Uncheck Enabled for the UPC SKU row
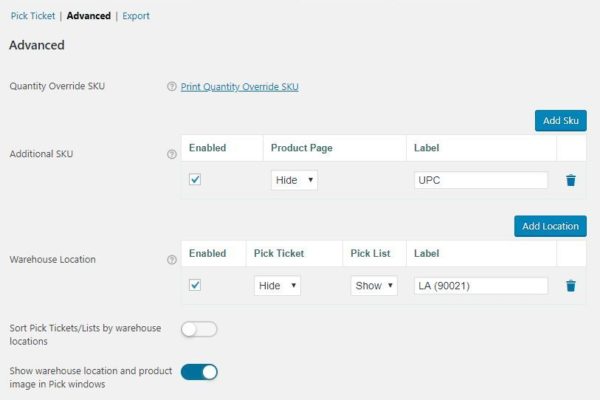600x400 pixels. (x=196, y=180)
